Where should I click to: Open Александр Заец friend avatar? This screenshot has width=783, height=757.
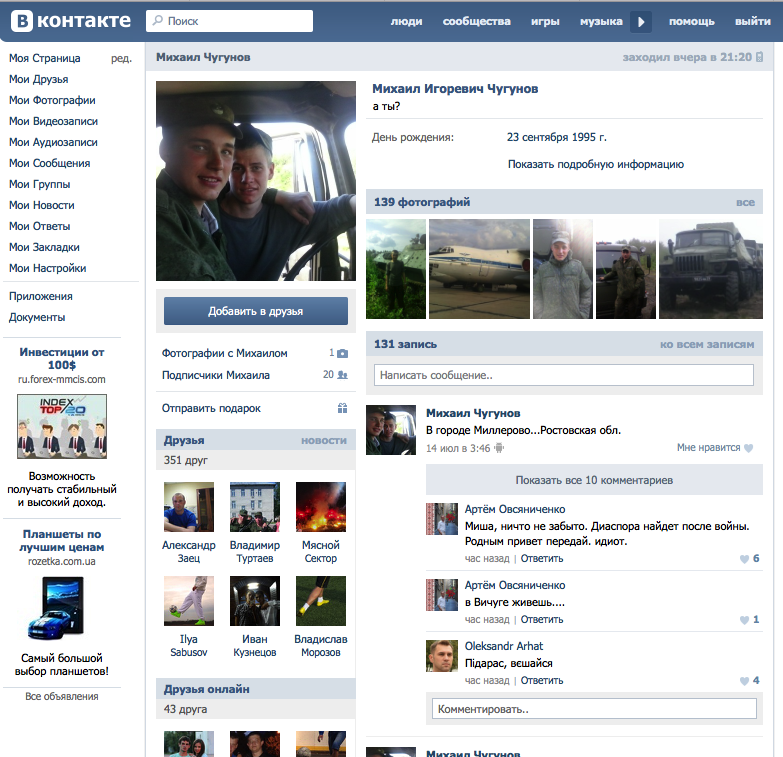coord(189,507)
